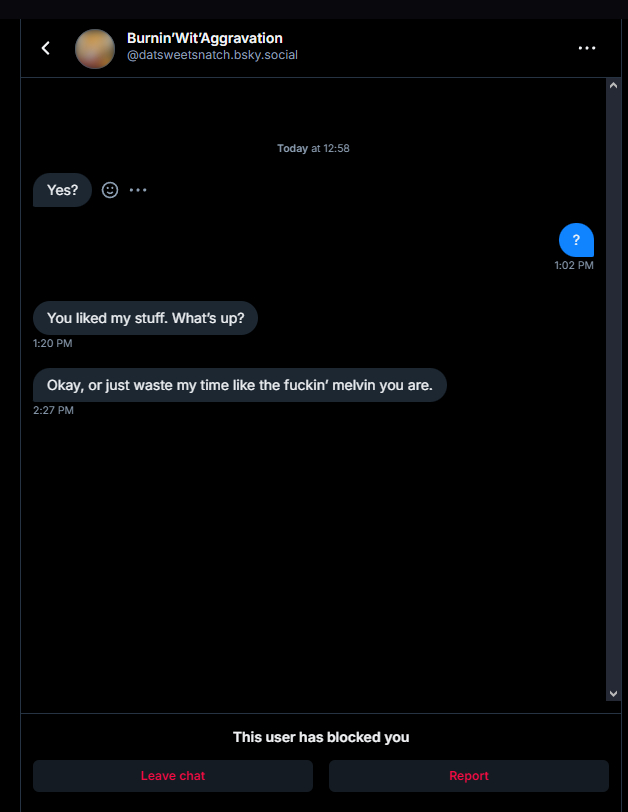Click the 2:27 PM message timestamp
This screenshot has width=628, height=812.
[x=53, y=410]
